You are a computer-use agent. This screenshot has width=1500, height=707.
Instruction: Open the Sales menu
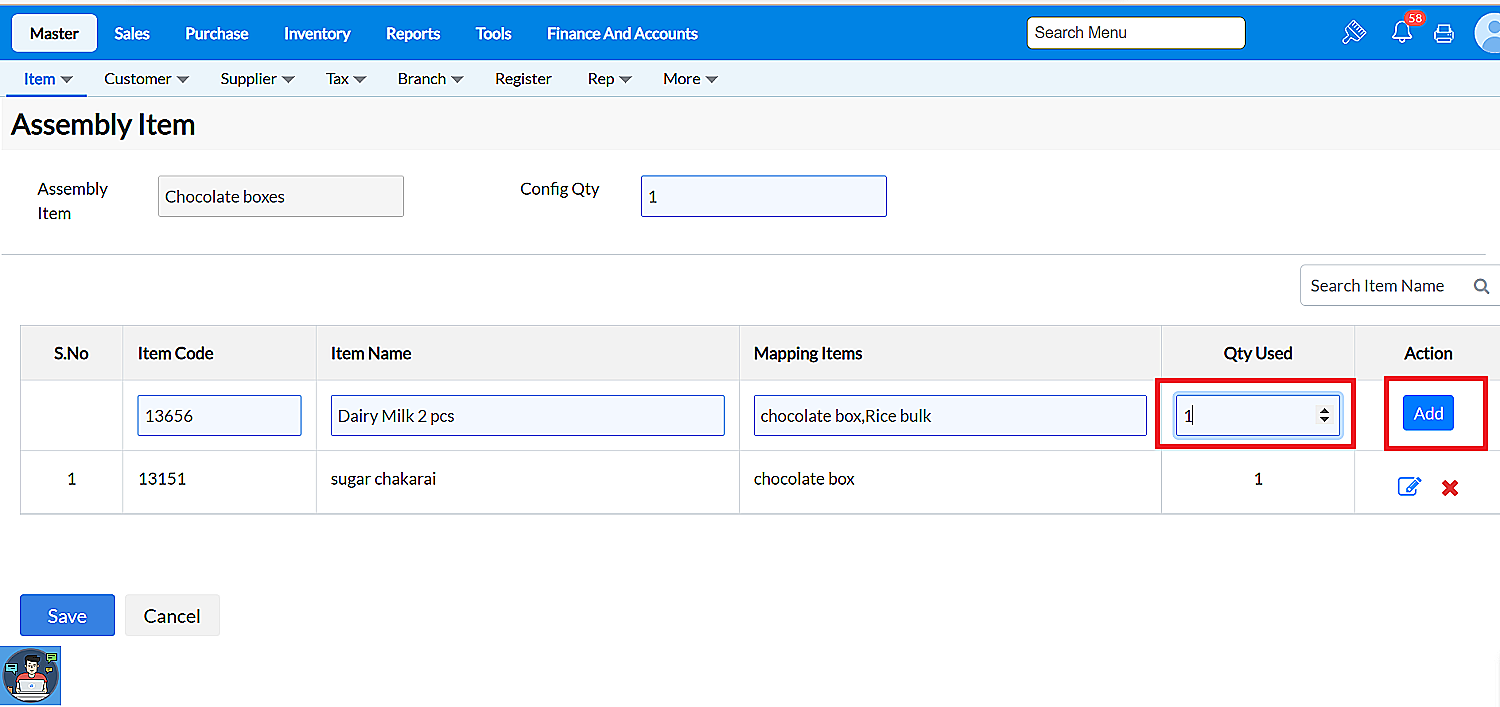[132, 33]
